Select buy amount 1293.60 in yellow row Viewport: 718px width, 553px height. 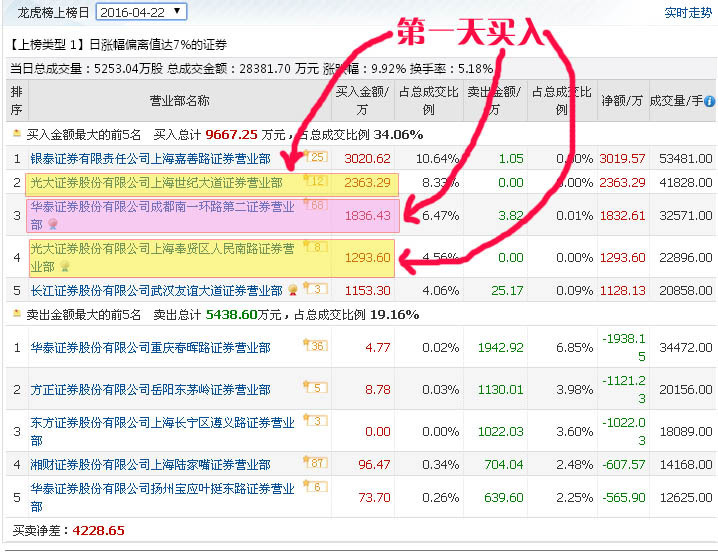367,258
